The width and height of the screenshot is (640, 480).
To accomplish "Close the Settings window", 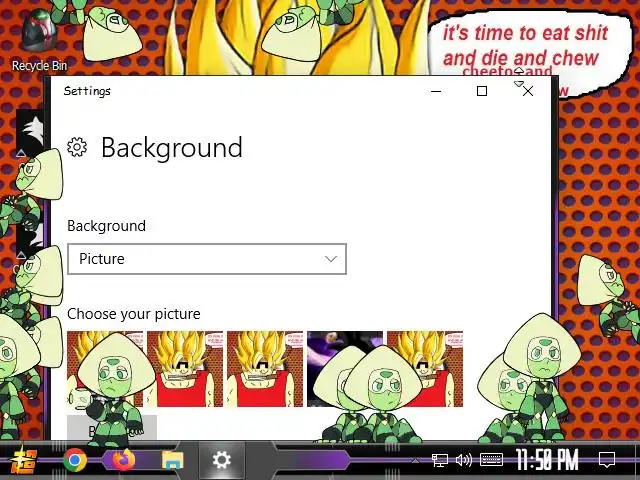I will 528,91.
